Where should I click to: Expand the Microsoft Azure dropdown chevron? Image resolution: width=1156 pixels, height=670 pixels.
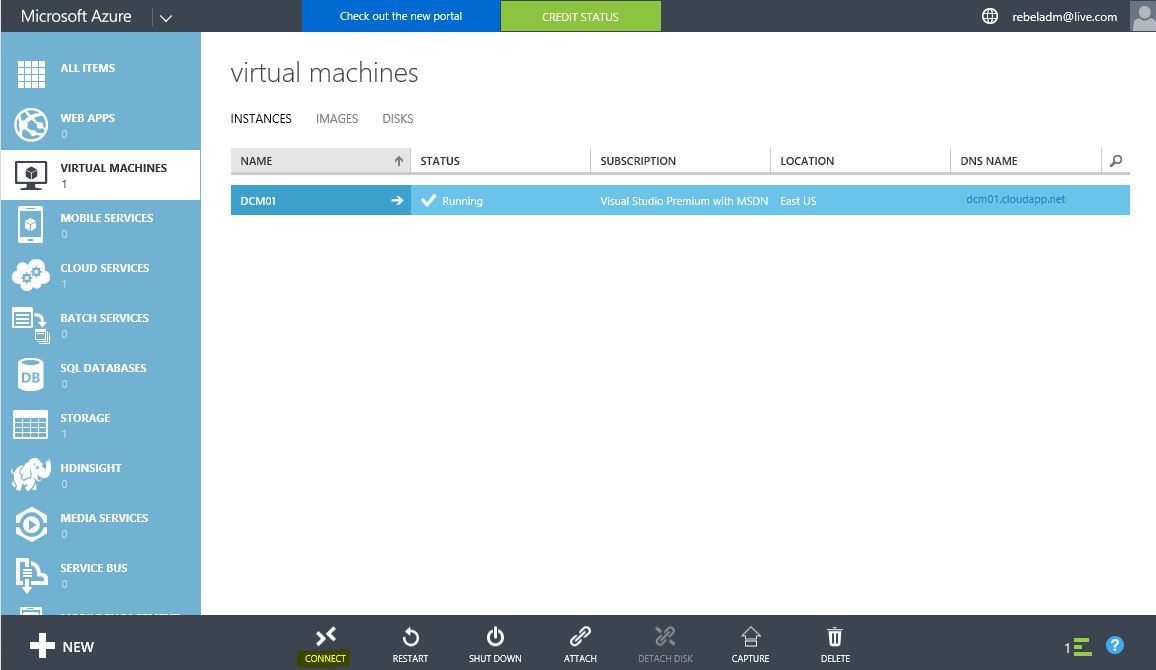(166, 17)
